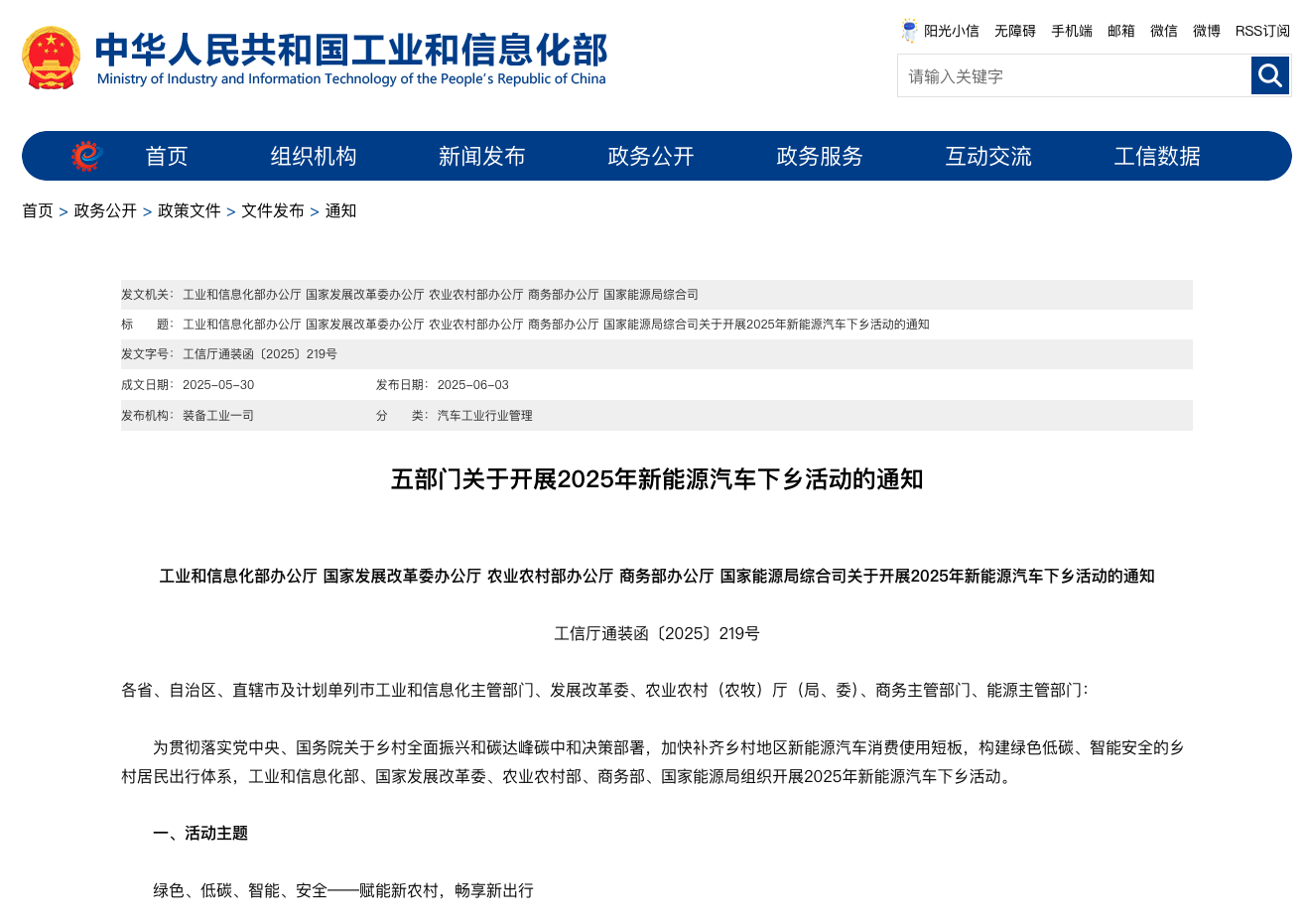Click the RSS订阅 link
Viewport: 1306px width, 924px height.
coord(1262,31)
